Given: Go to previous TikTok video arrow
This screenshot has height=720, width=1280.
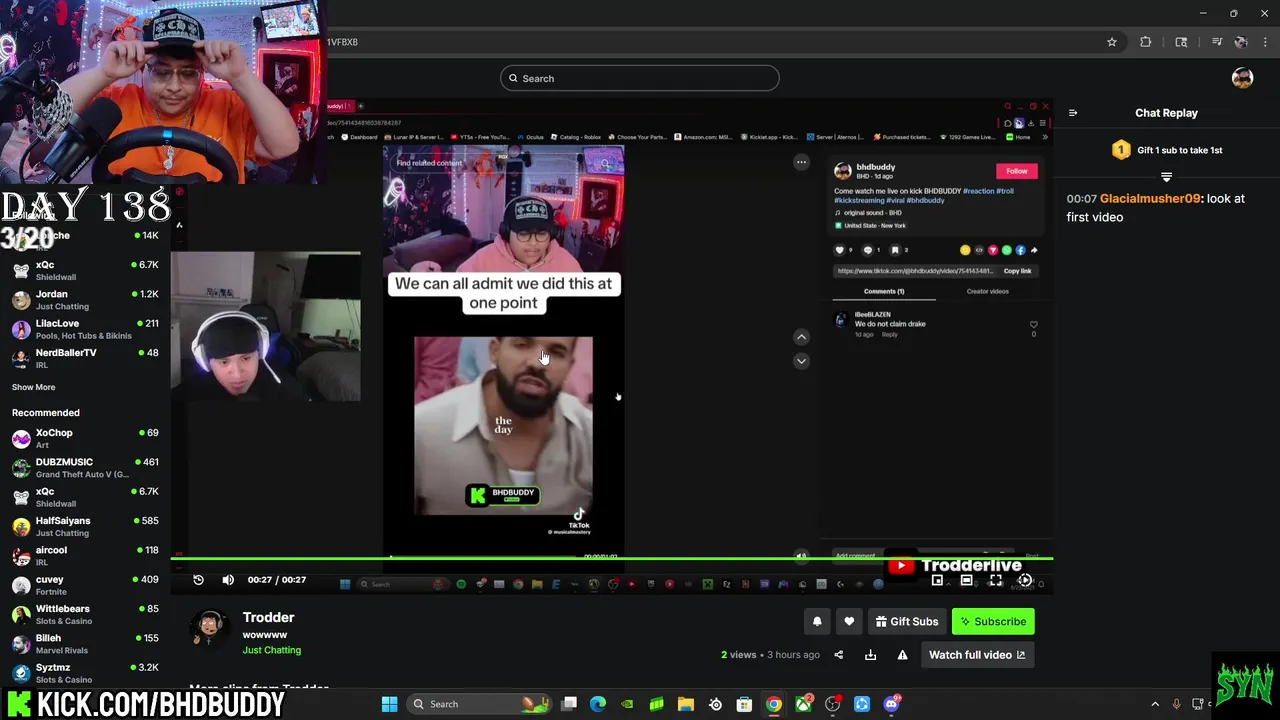Looking at the screenshot, I should [x=801, y=337].
